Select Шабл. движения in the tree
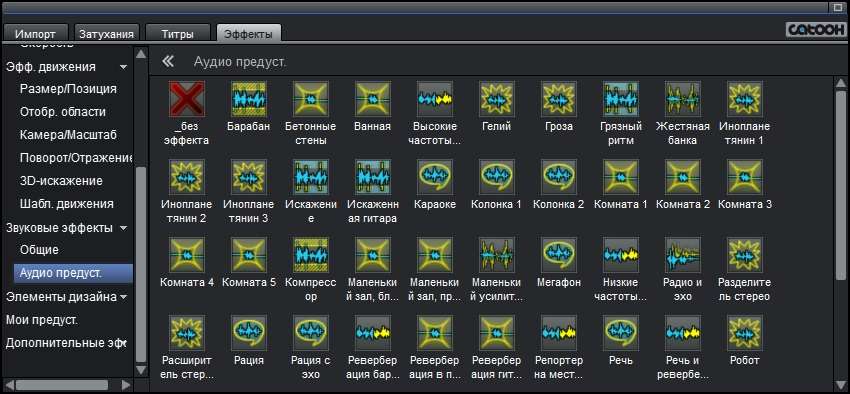850x394 pixels. pos(67,204)
